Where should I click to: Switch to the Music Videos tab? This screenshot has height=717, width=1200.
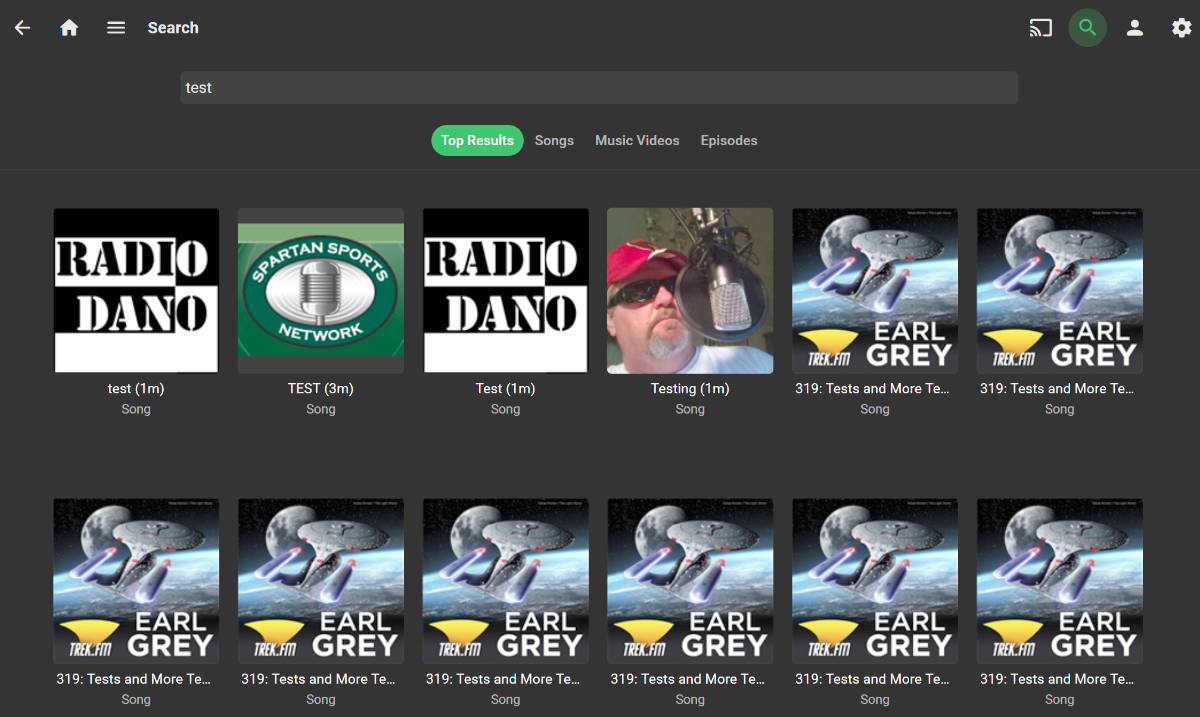coord(637,141)
